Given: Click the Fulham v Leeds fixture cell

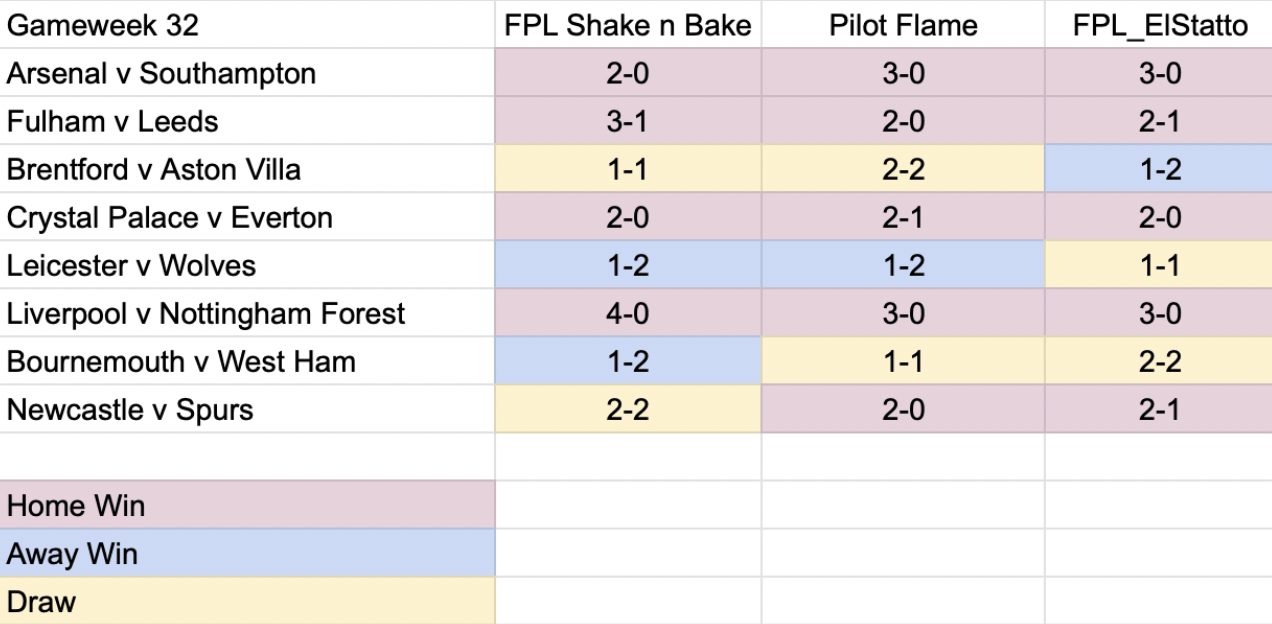Looking at the screenshot, I should [247, 121].
